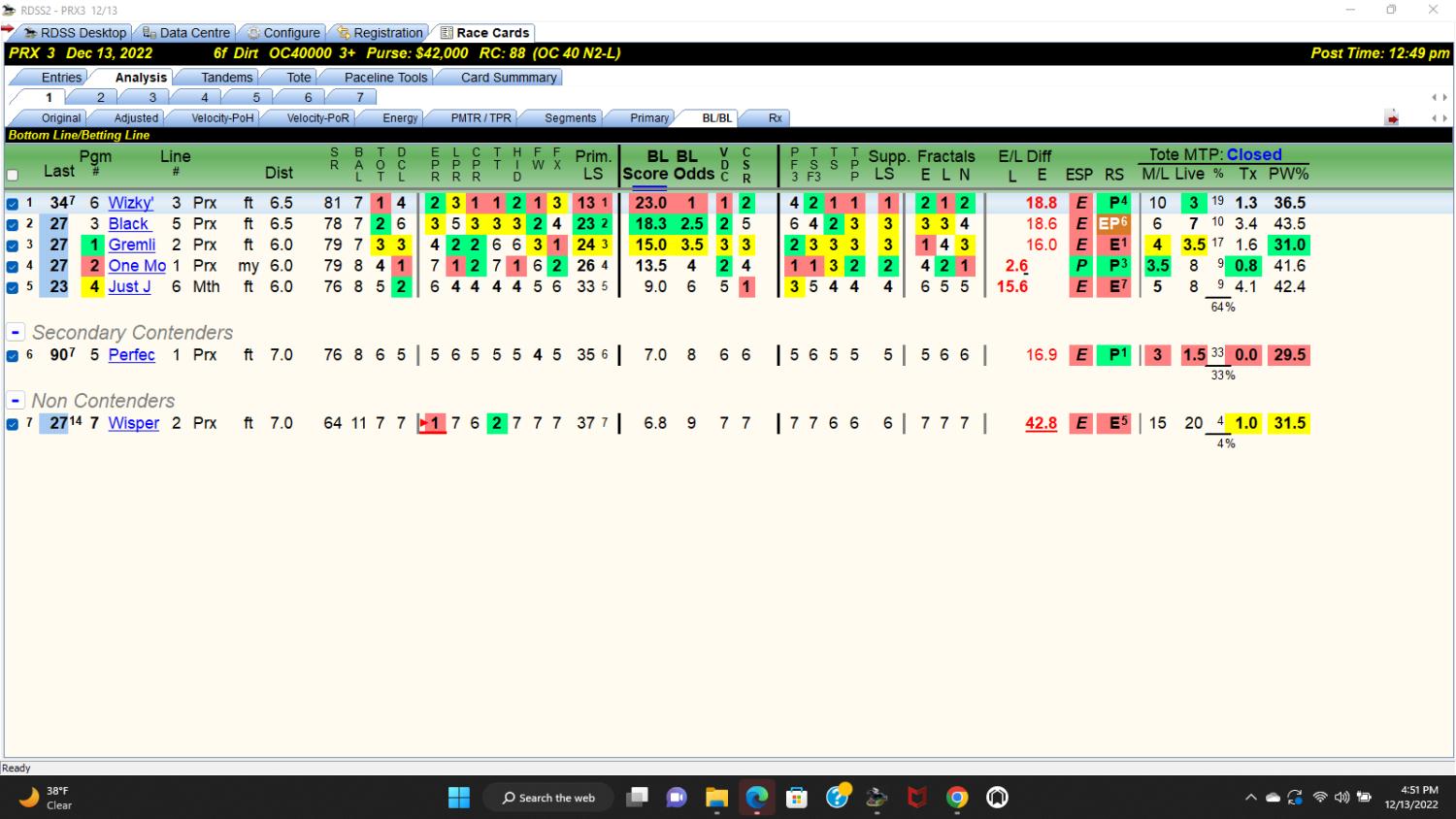This screenshot has width=1456, height=819.
Task: Open the Data Centre tab
Action: tap(186, 32)
